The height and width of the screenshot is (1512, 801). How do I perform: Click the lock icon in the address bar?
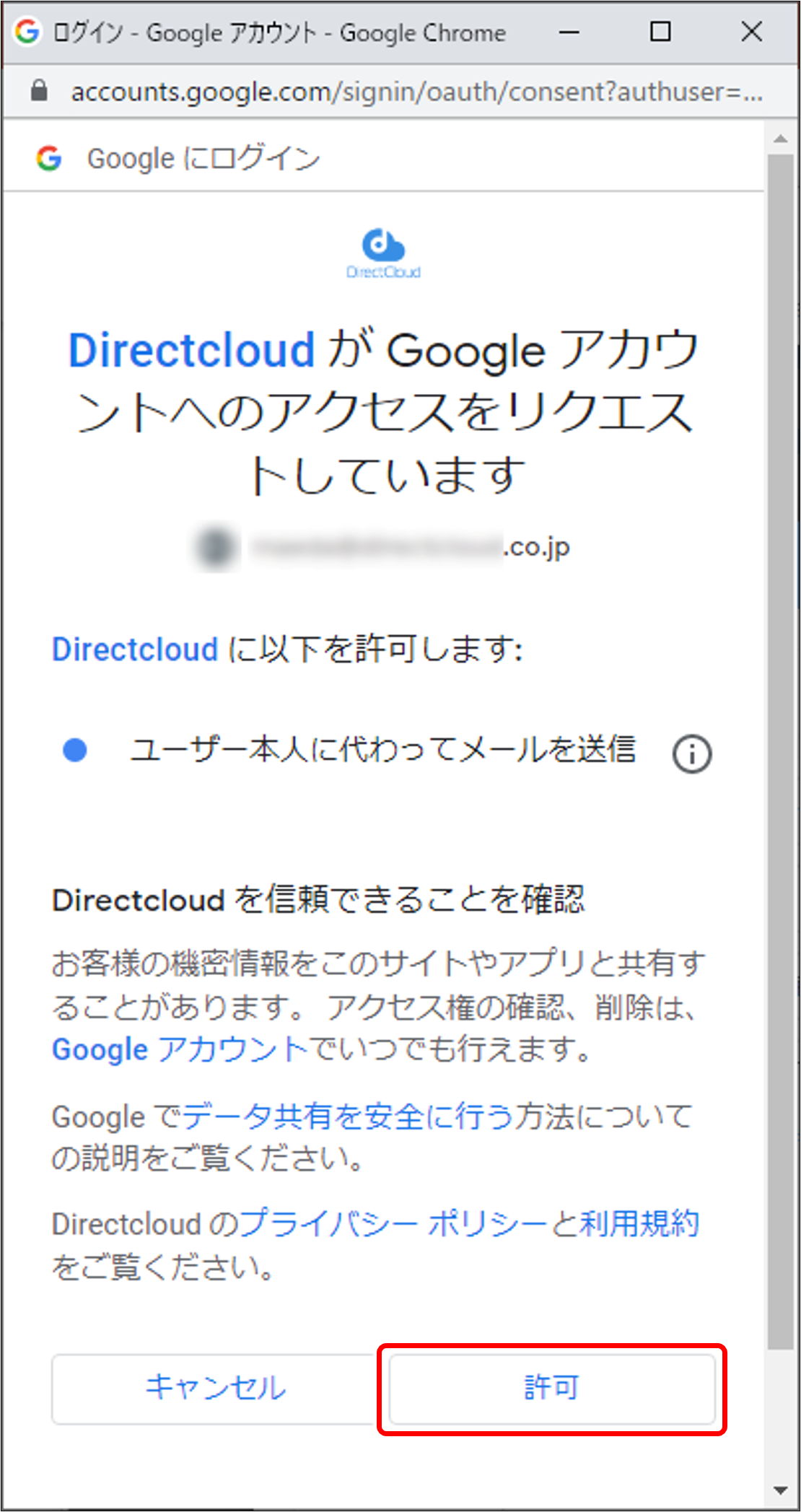pos(38,91)
